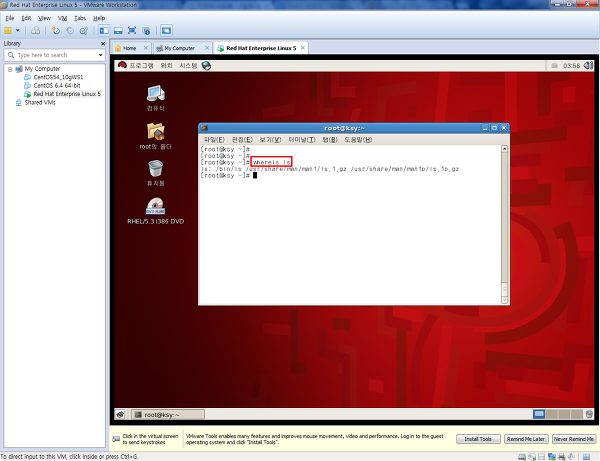Click terminal scrollbar down arrow
600x461 pixels.
click(x=504, y=300)
